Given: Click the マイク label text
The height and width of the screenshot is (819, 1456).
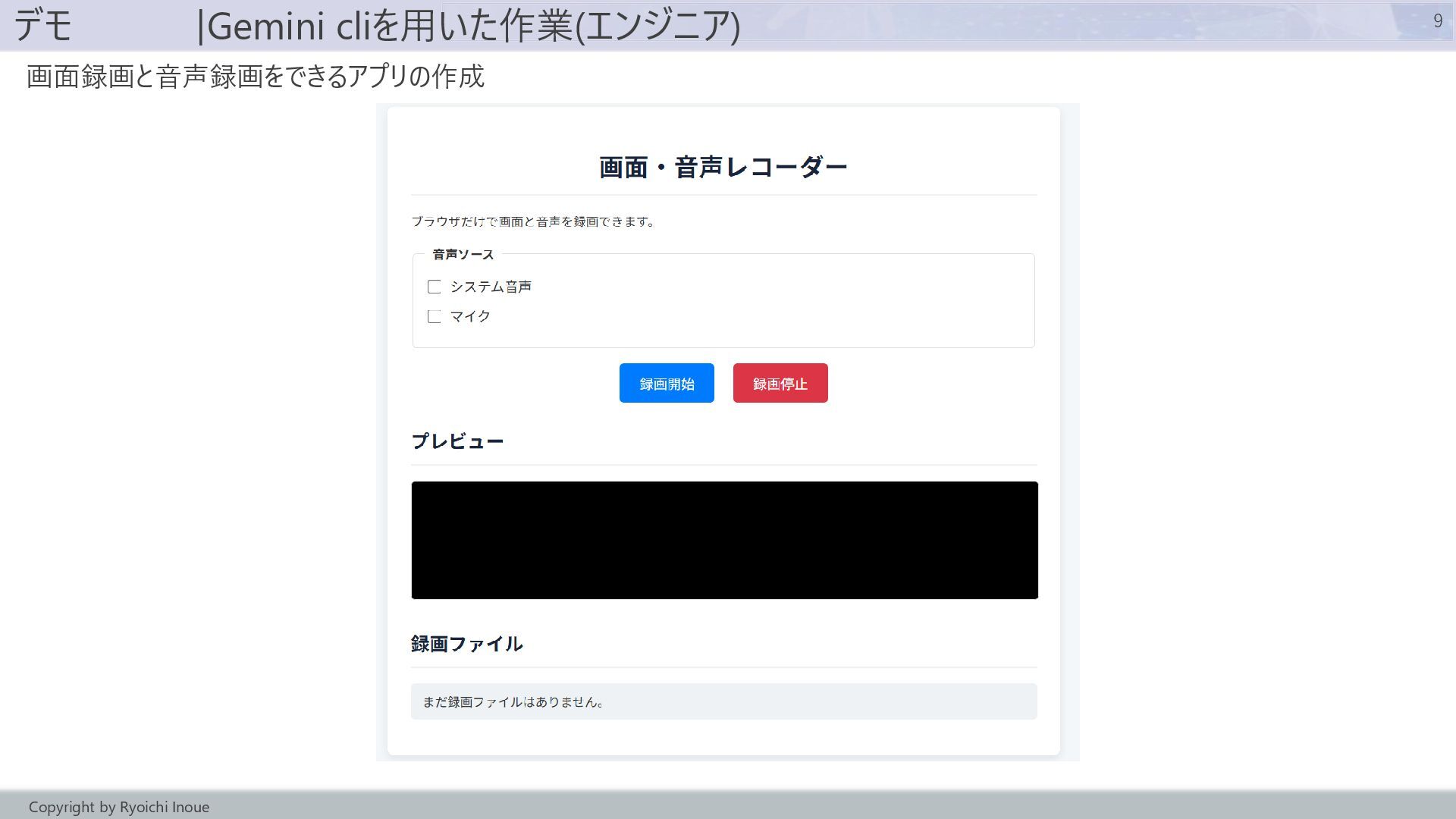Looking at the screenshot, I should point(470,316).
